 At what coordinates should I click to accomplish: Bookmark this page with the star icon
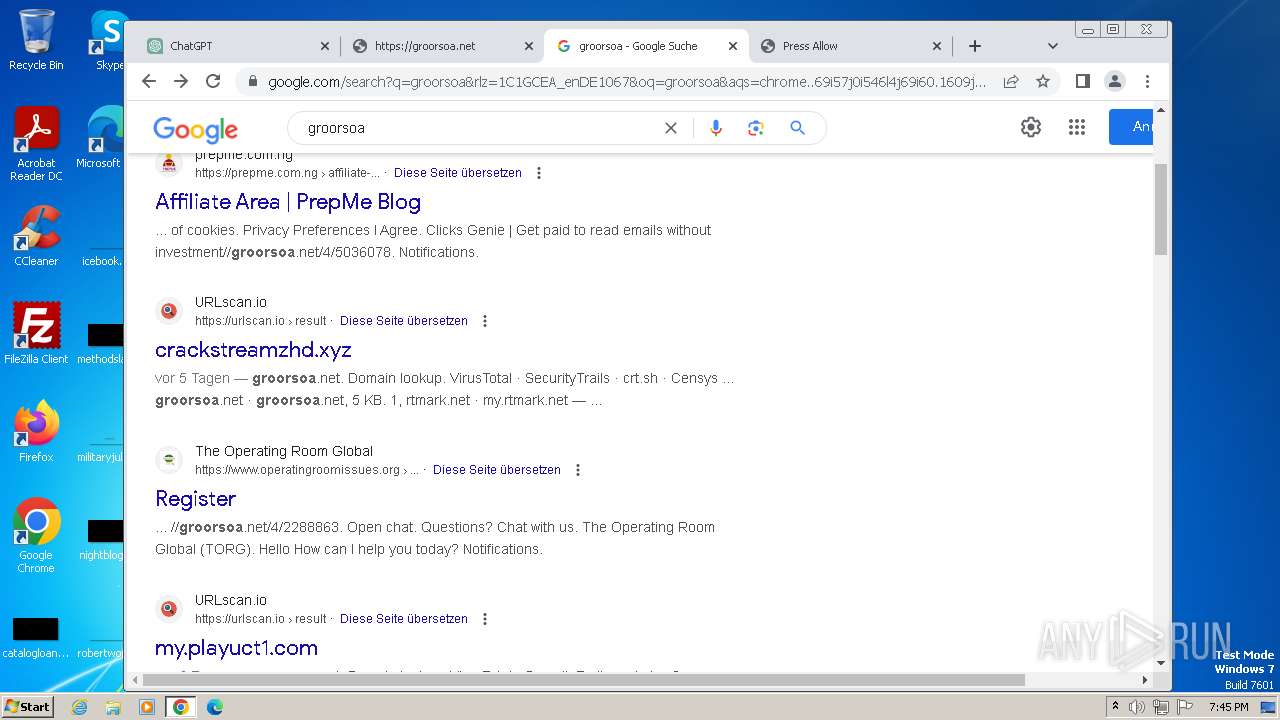click(1043, 81)
